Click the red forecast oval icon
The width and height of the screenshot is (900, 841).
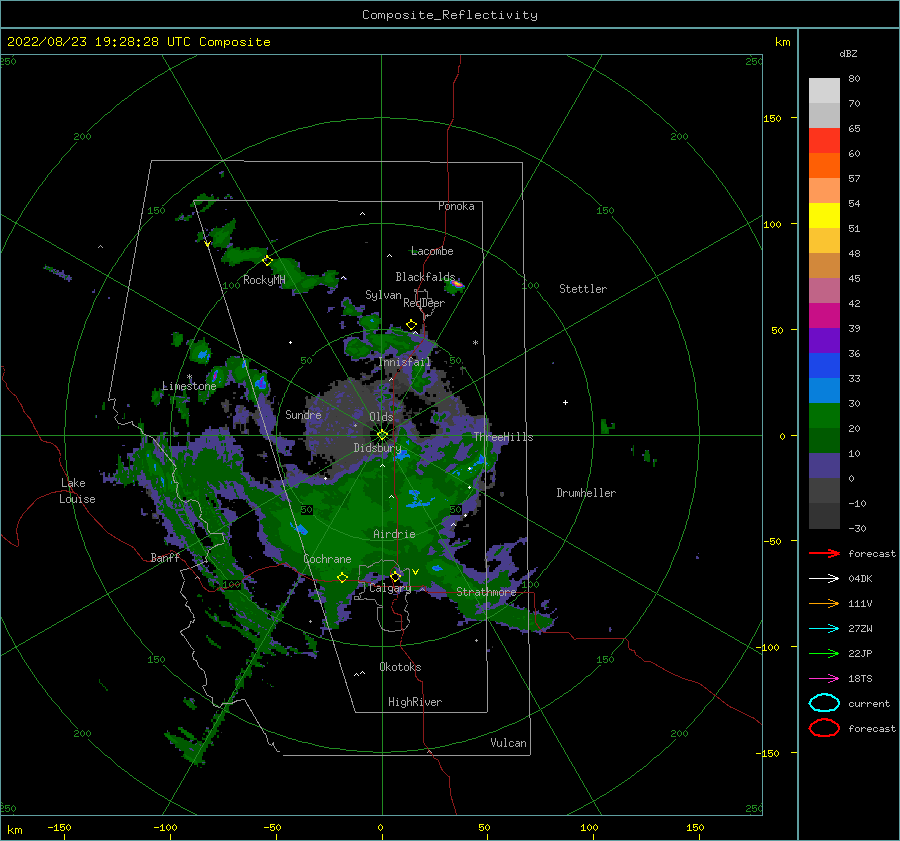coord(824,728)
